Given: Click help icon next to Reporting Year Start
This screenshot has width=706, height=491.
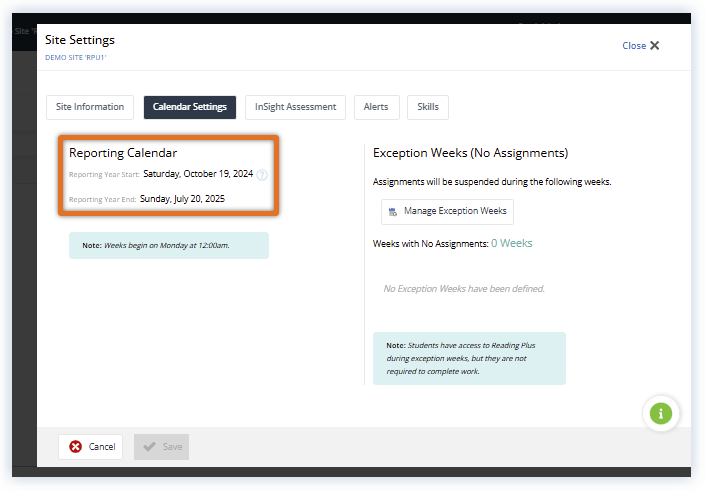Looking at the screenshot, I should (262, 174).
